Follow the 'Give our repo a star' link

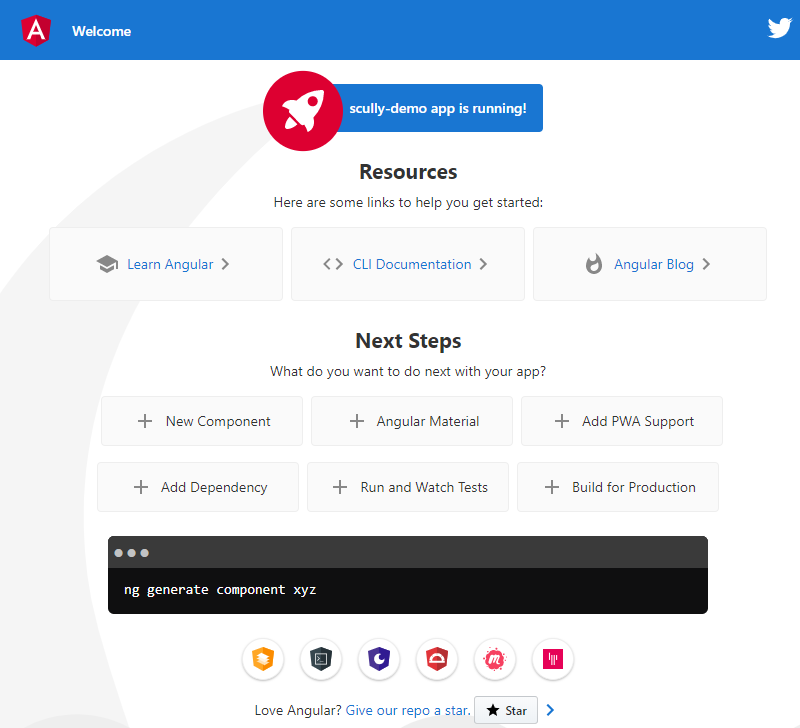coord(408,710)
